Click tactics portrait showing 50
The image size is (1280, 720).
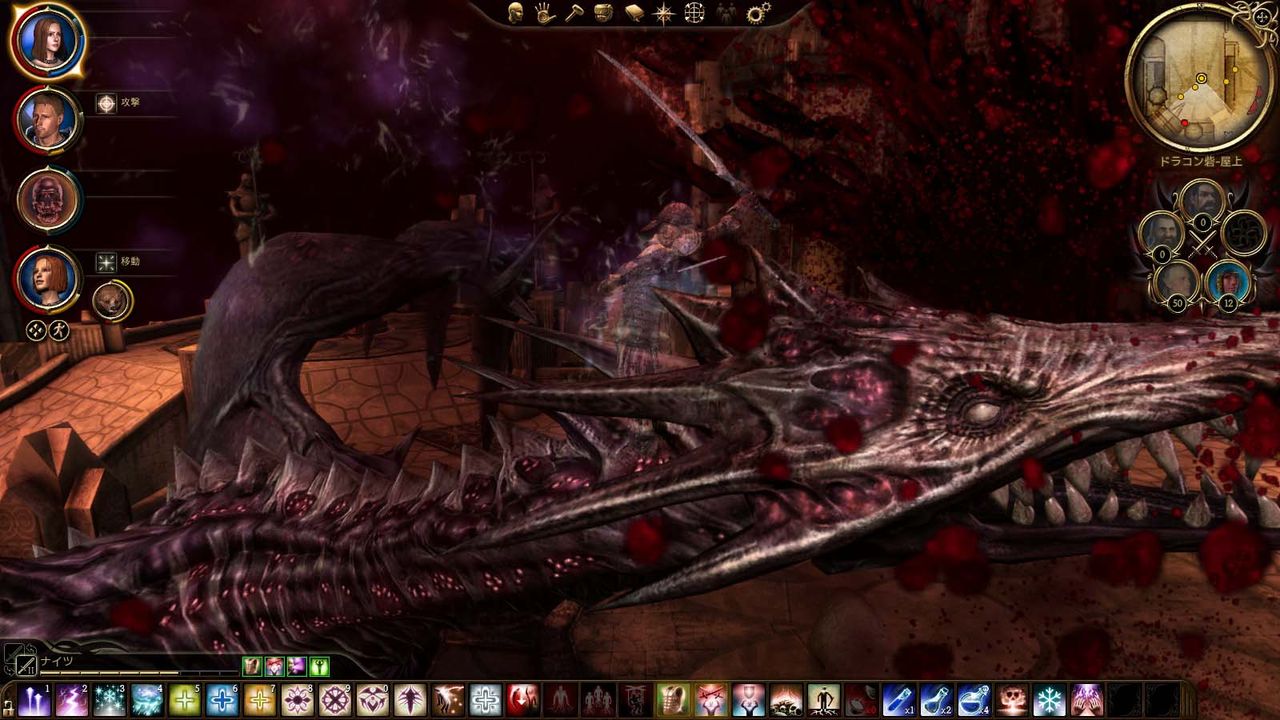coord(1177,282)
